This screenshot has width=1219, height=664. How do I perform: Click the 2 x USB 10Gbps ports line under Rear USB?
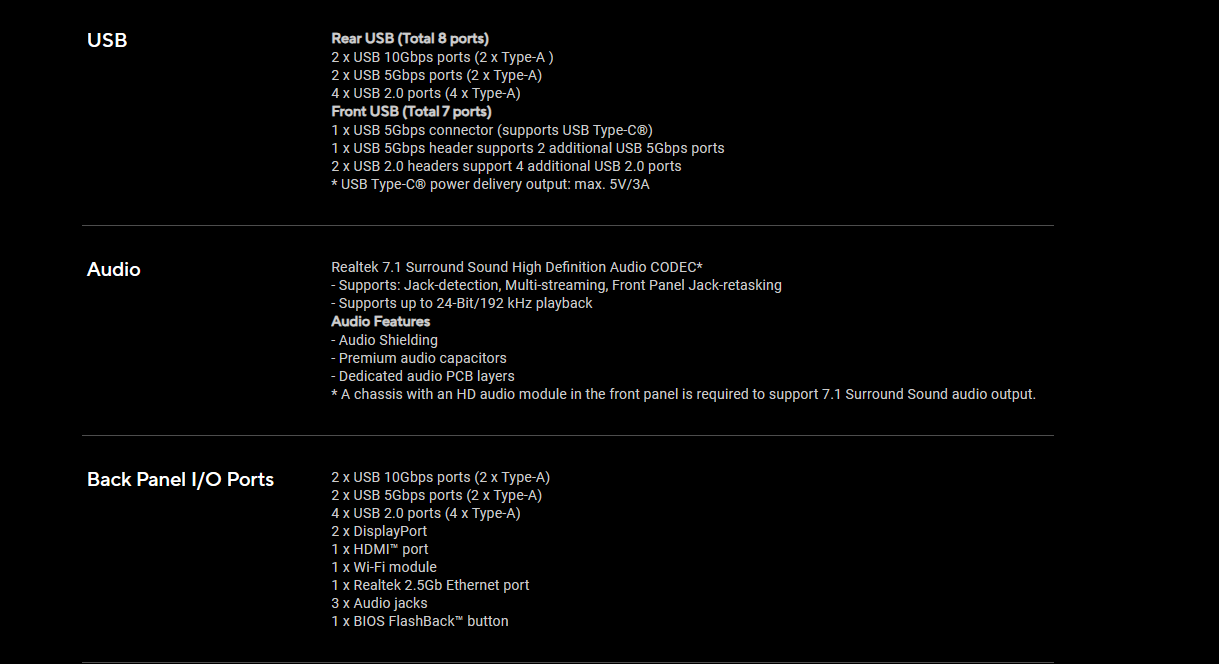coord(442,57)
